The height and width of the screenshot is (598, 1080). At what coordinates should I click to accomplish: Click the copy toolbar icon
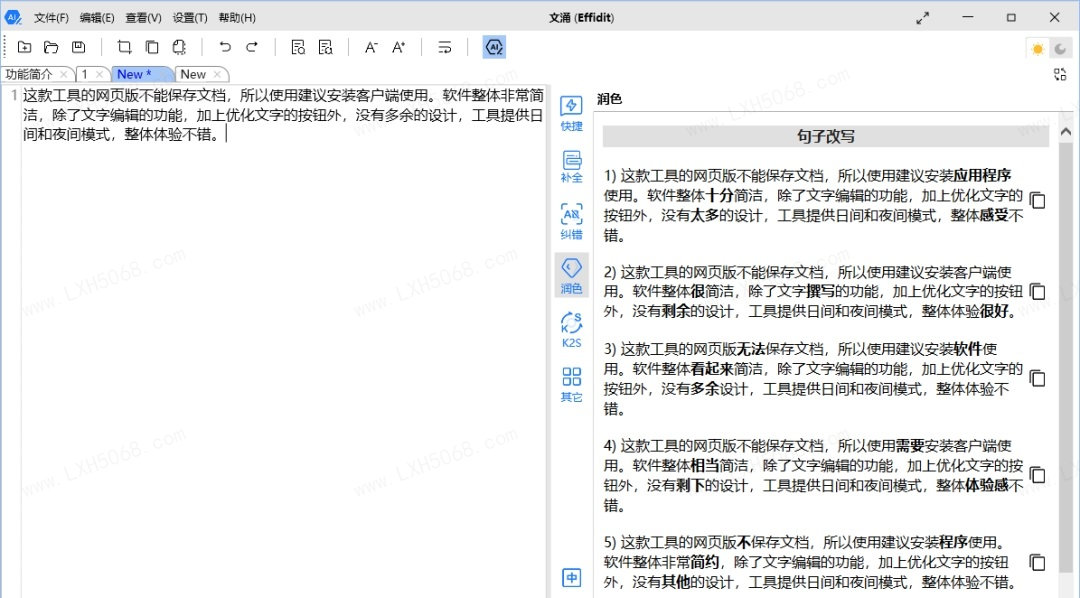tap(152, 47)
